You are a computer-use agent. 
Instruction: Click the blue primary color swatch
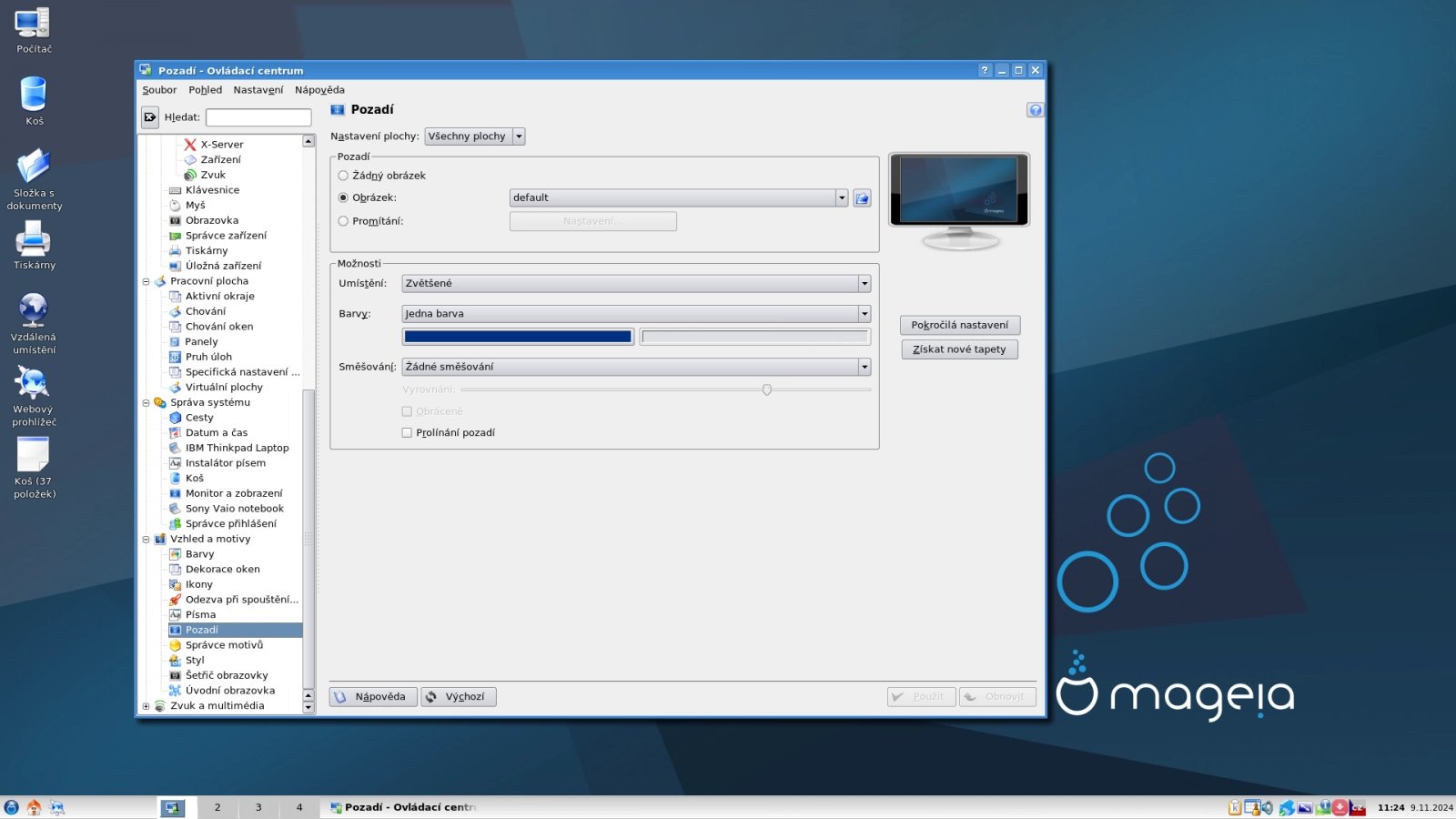518,337
